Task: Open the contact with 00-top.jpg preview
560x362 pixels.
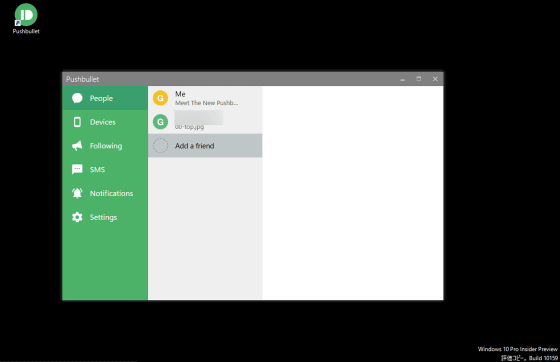Action: 205,122
